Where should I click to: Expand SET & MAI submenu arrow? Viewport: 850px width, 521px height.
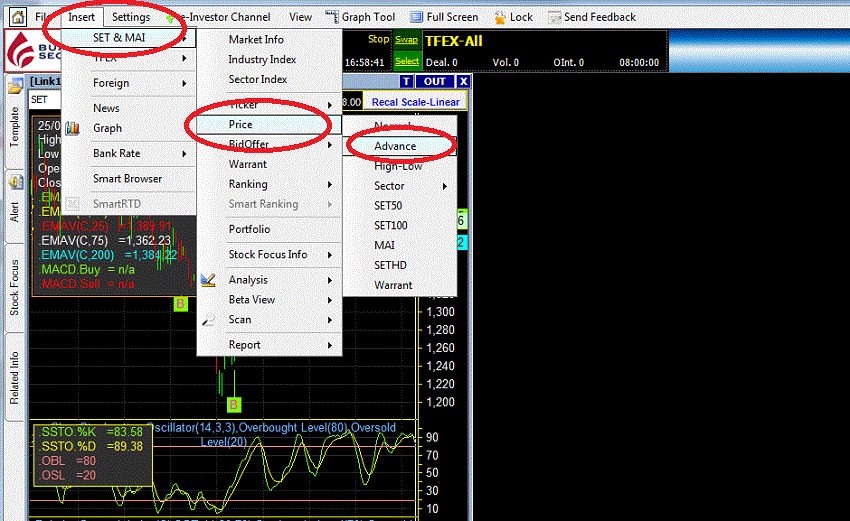(x=185, y=38)
